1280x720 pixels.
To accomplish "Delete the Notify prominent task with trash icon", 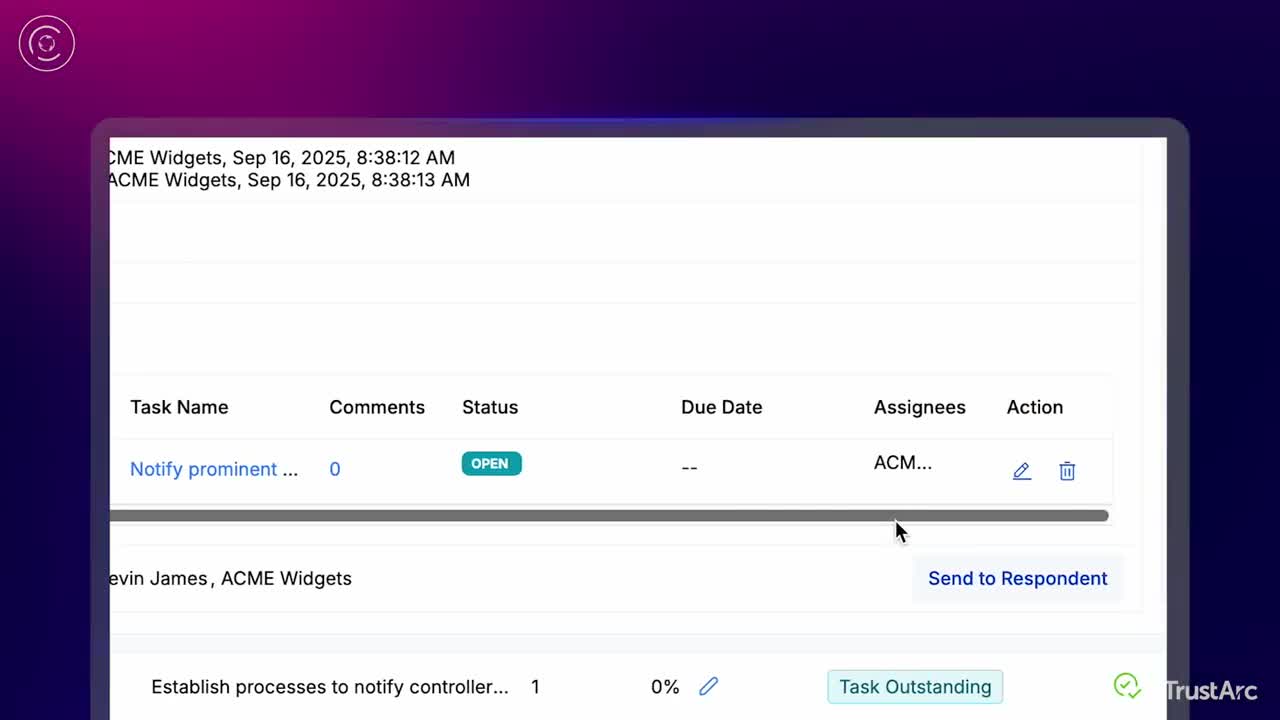I will [x=1067, y=471].
